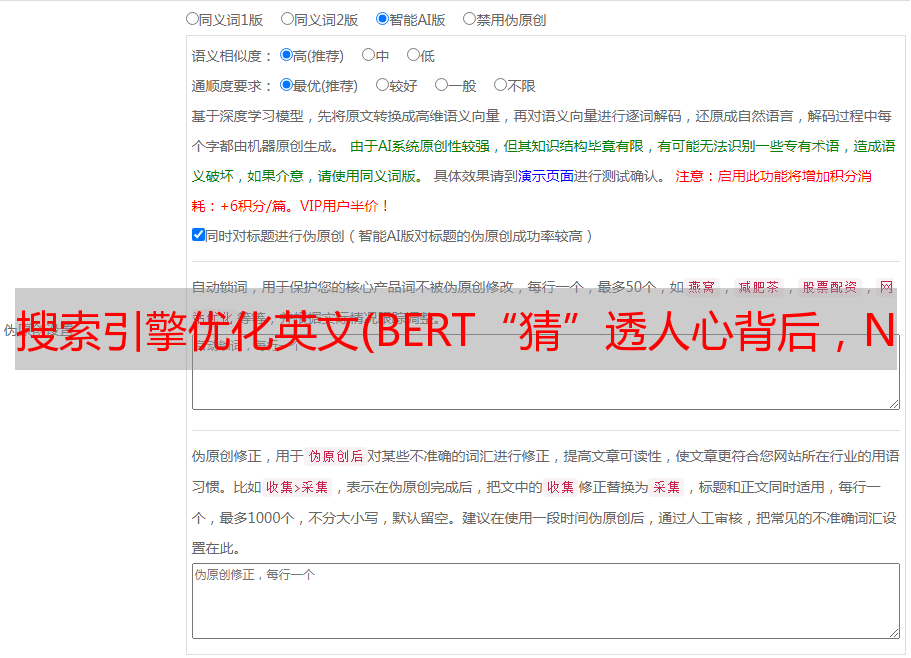Set 语义相似度 to 低
Viewport: 911px width, 658px height.
[x=413, y=55]
